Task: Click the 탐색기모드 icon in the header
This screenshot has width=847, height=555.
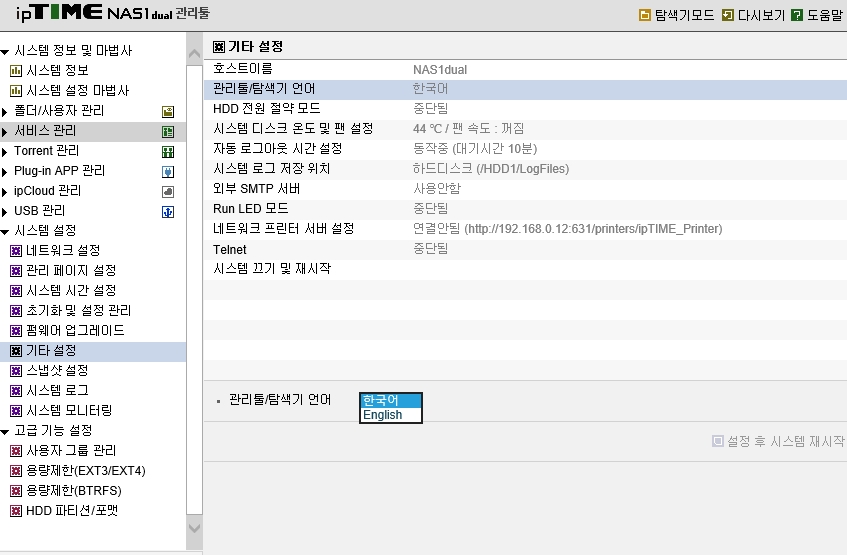Action: (644, 15)
